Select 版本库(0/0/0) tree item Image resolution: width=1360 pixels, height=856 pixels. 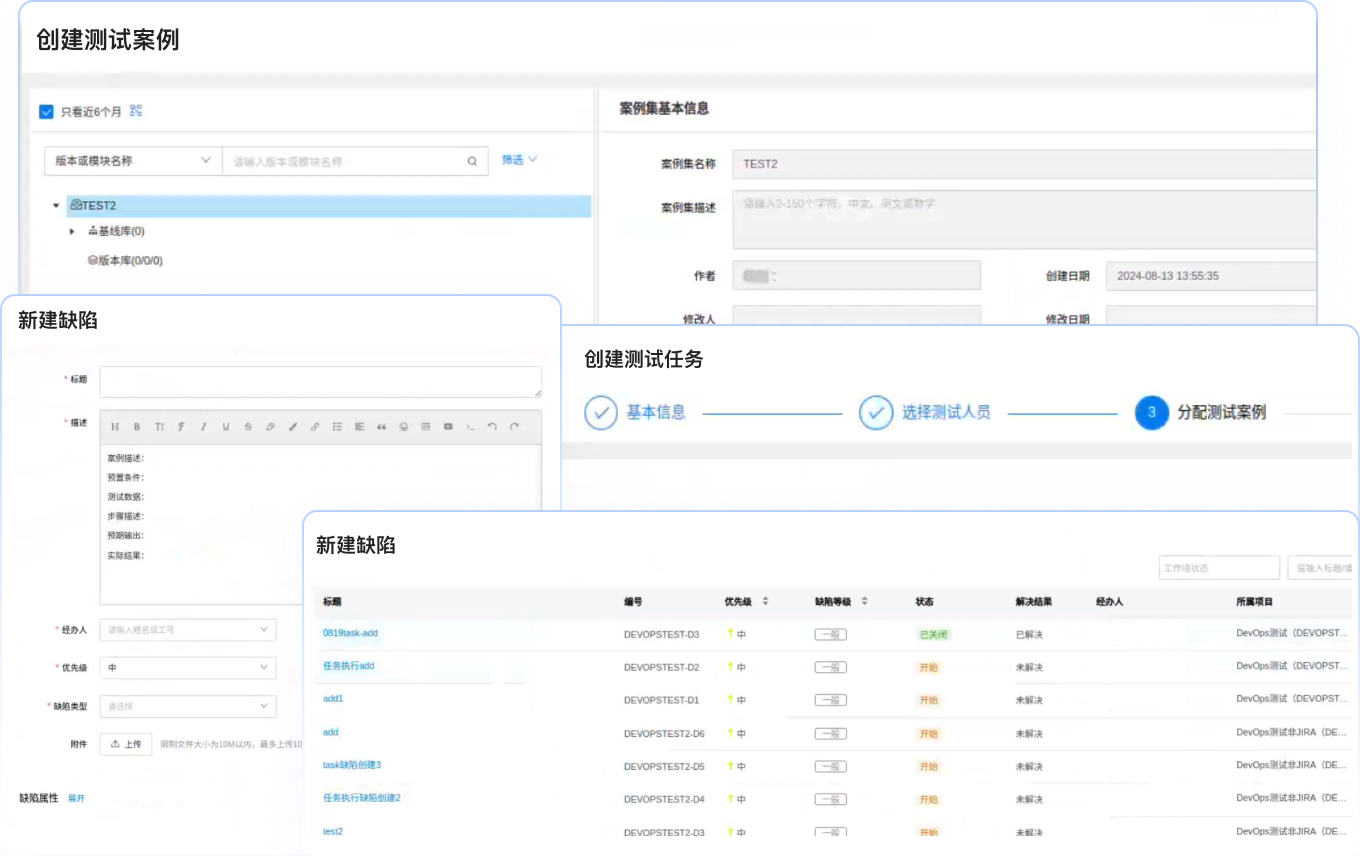125,261
